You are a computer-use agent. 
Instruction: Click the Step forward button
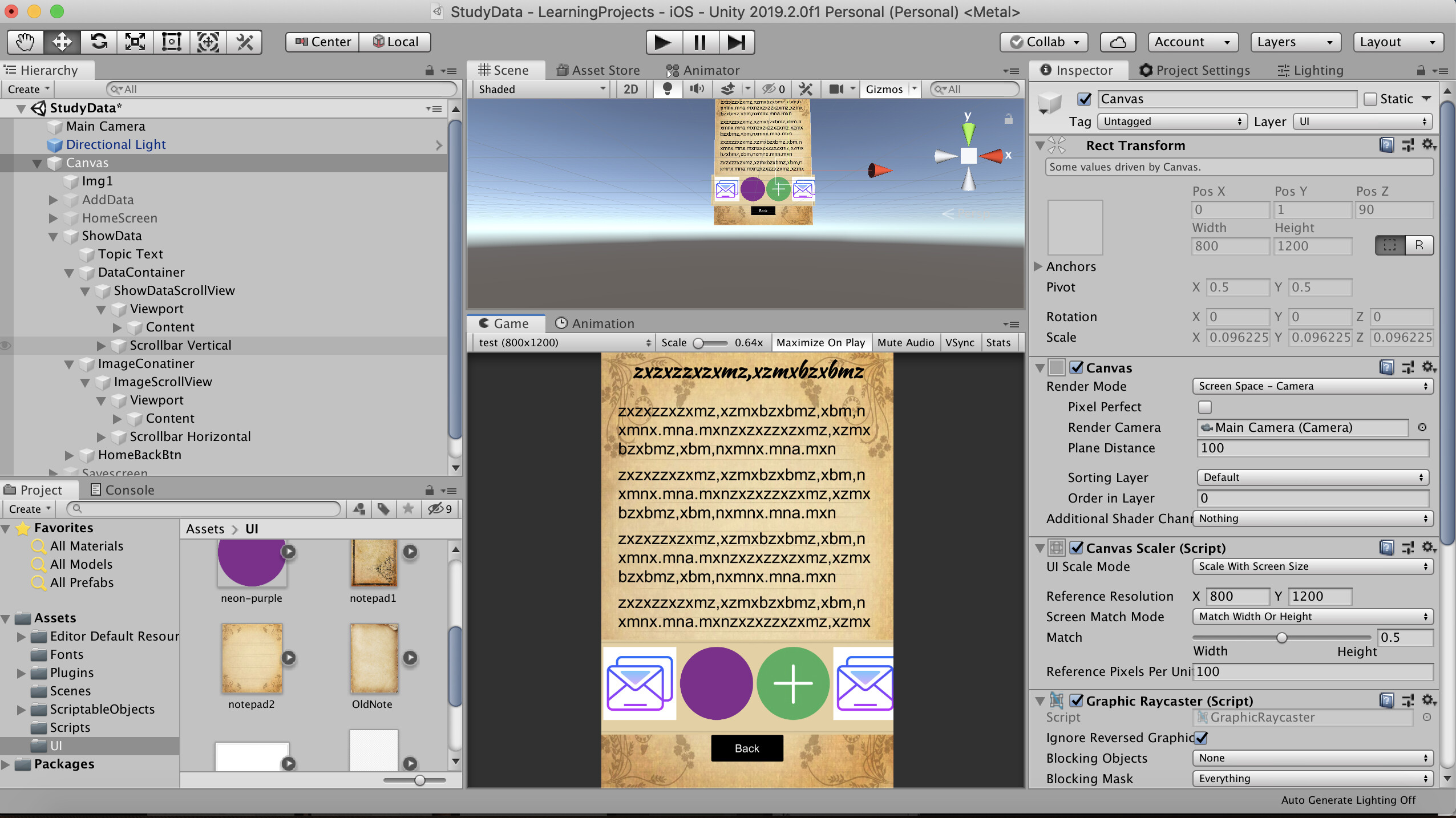736,42
